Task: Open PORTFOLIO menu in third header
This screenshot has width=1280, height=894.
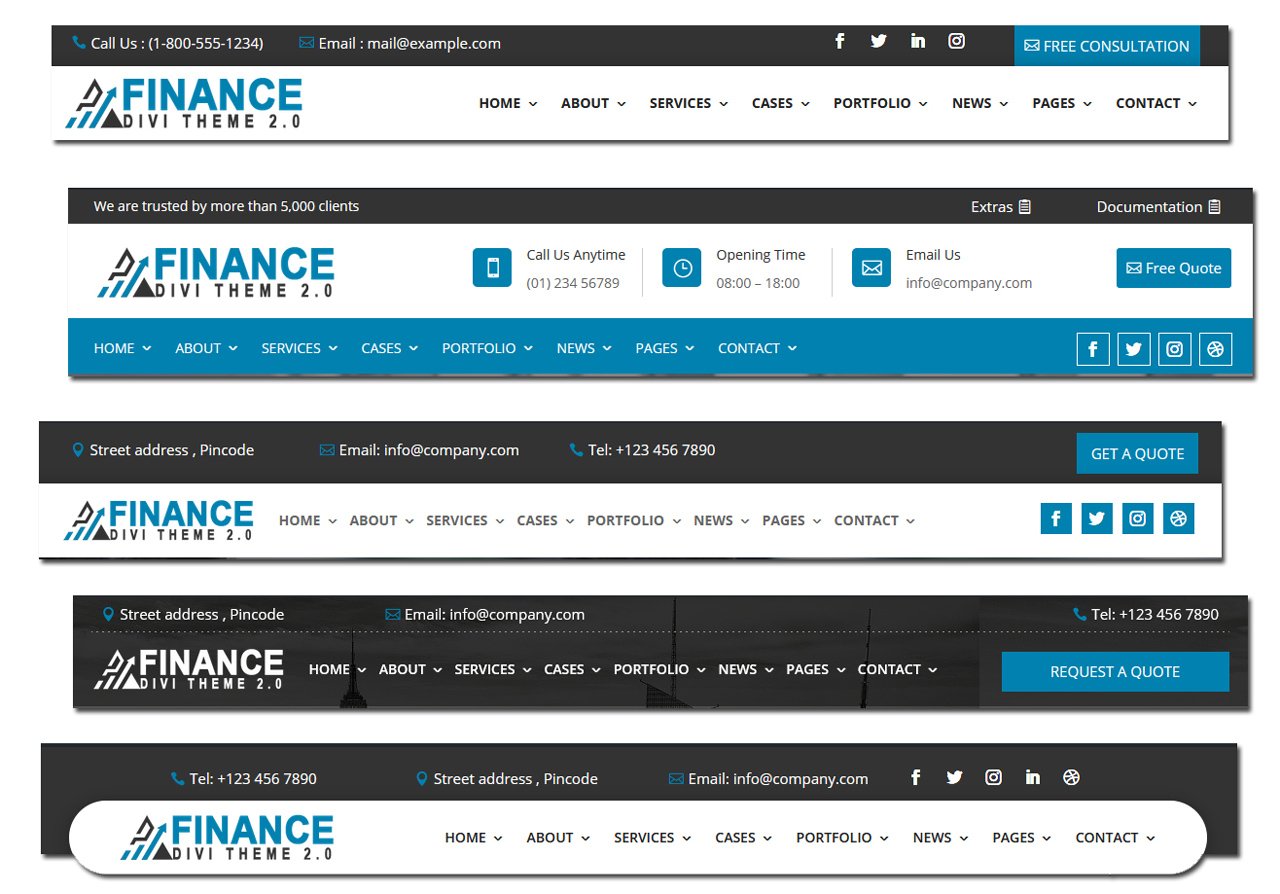Action: pyautogui.click(x=634, y=520)
